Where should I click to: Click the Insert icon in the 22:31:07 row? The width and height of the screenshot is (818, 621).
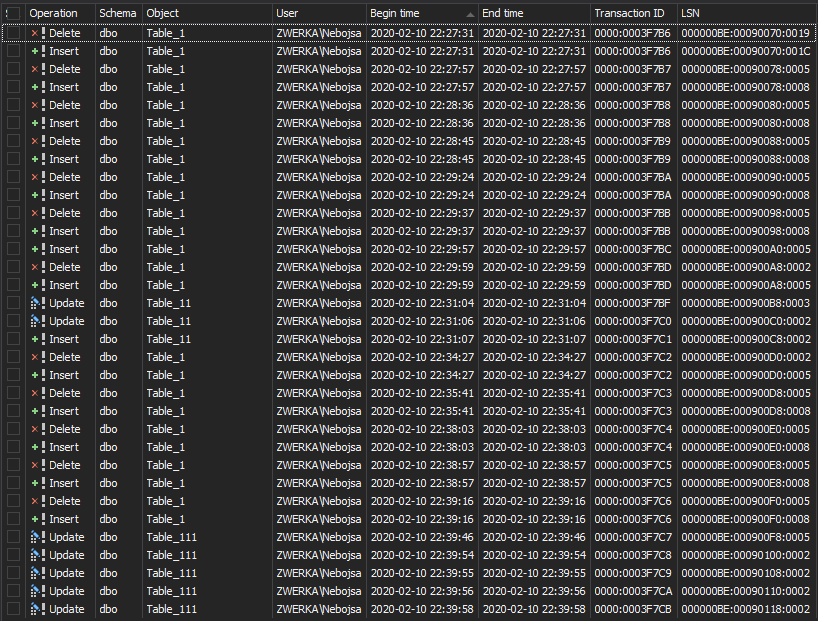(x=35, y=339)
